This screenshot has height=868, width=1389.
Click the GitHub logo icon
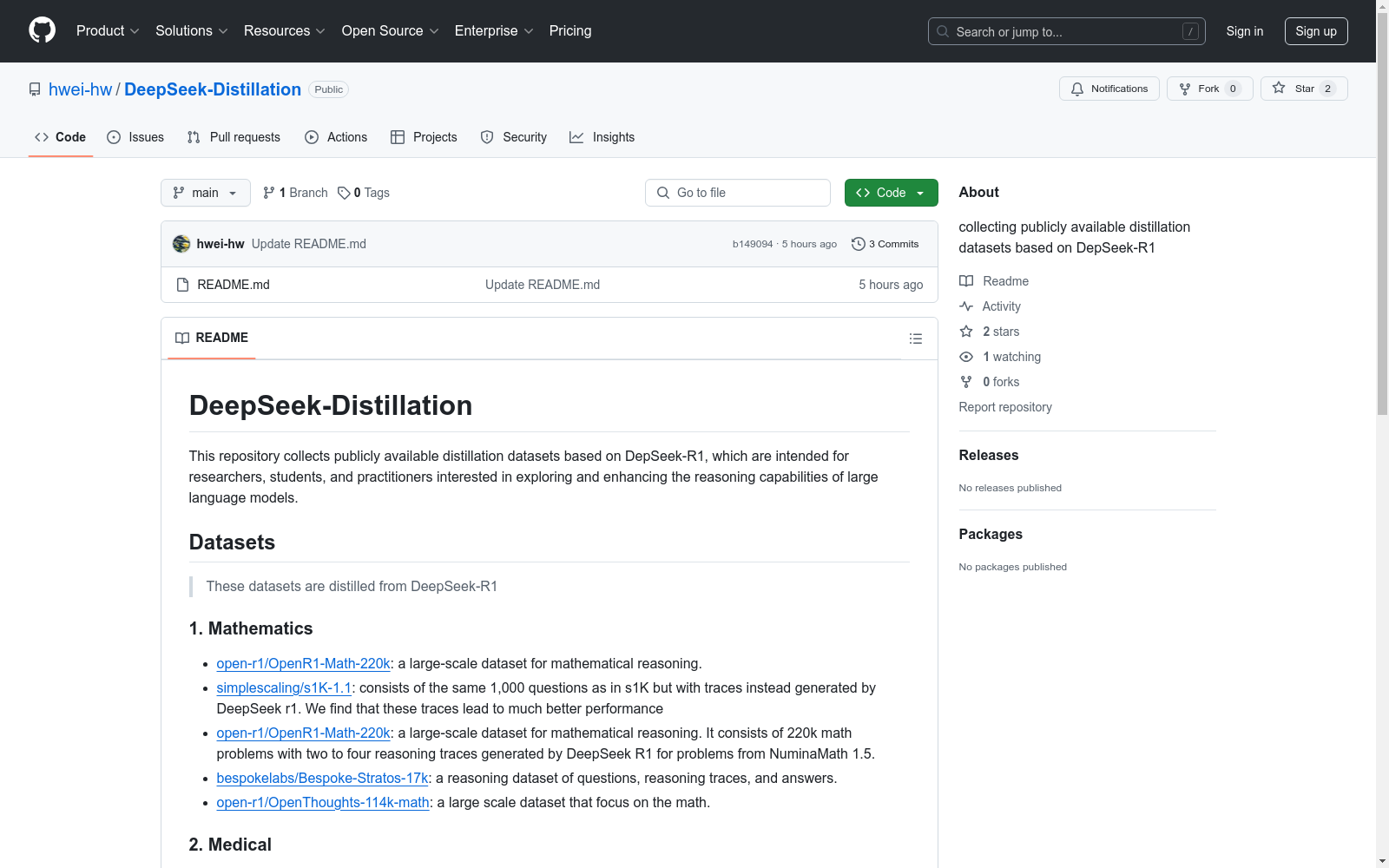tap(42, 30)
